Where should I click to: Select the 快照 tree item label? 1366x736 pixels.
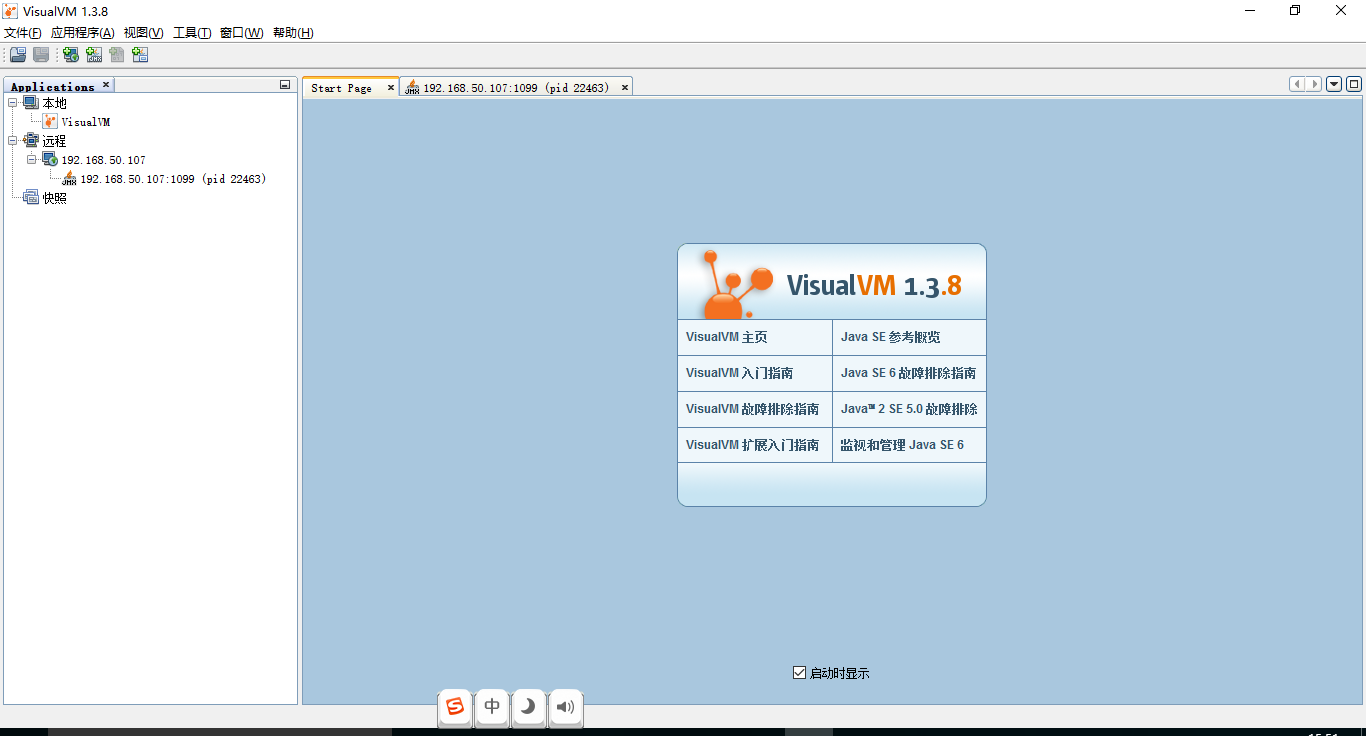[x=54, y=198]
